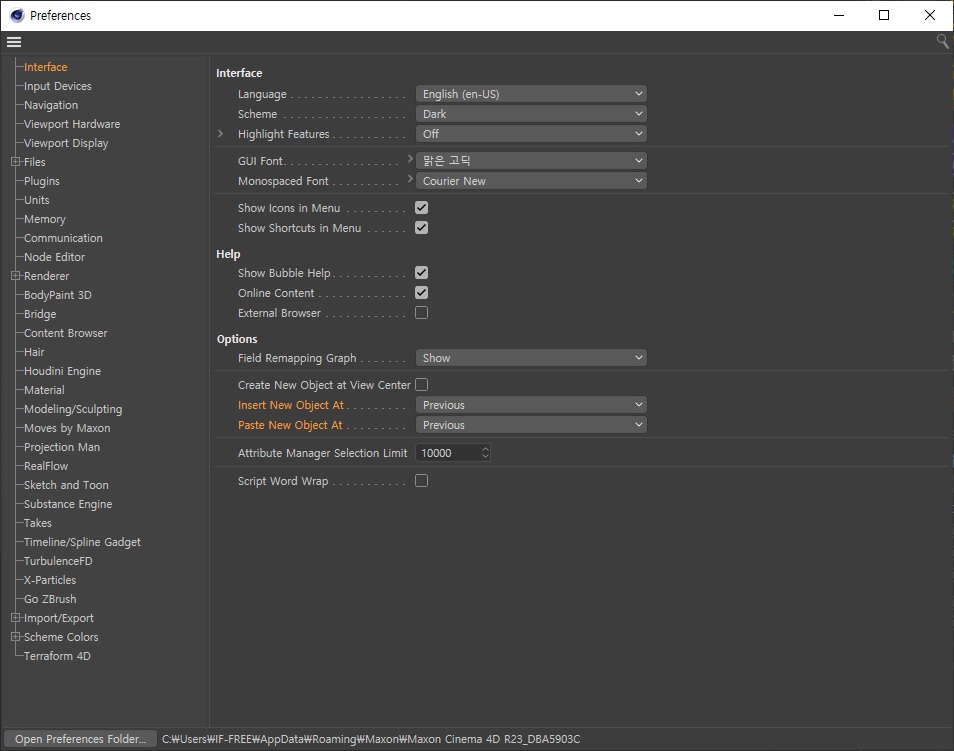The width and height of the screenshot is (954, 751).
Task: Click Open Preferences Folder button
Action: 80,739
